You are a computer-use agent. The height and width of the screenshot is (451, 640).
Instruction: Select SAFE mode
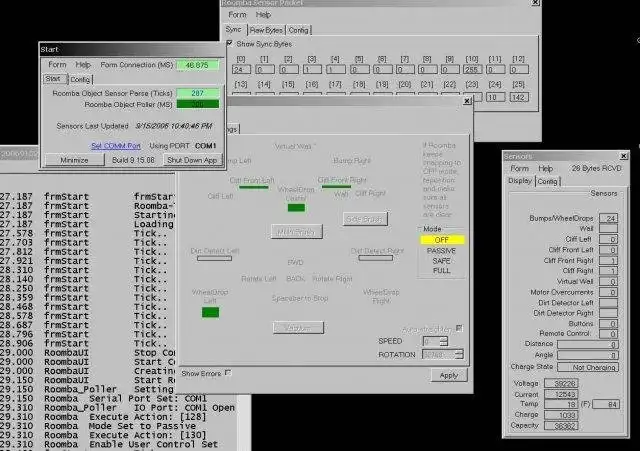pyautogui.click(x=442, y=261)
